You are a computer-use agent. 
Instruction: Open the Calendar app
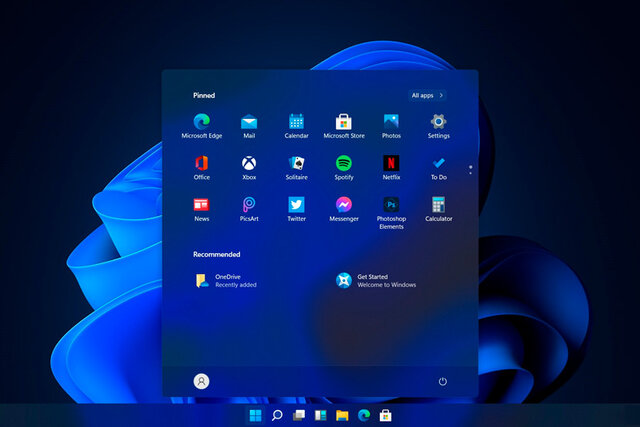tap(296, 126)
